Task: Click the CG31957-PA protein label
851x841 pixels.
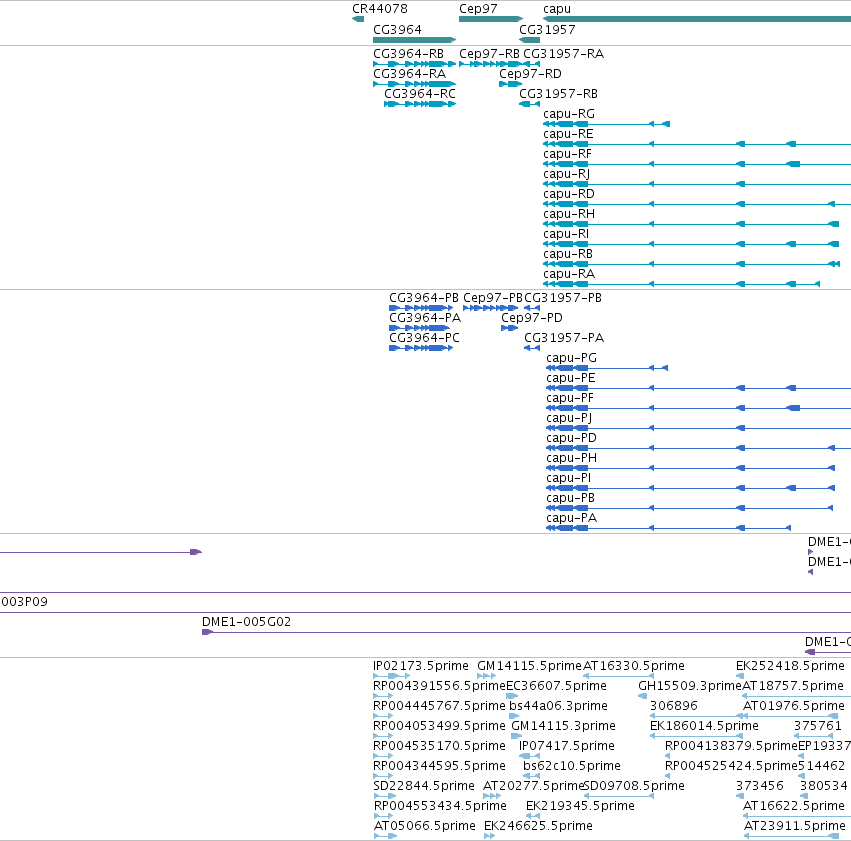Action: coord(564,338)
